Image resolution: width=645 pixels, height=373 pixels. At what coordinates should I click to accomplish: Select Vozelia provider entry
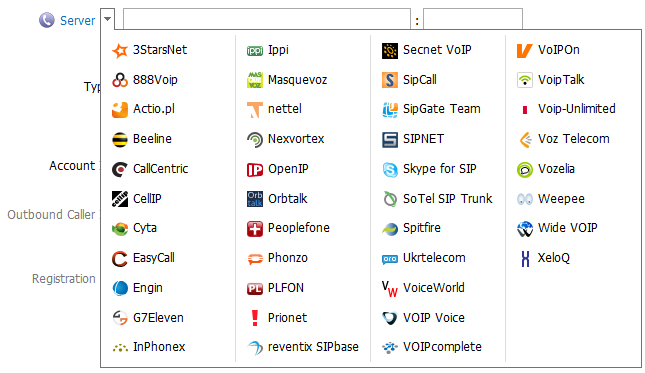pyautogui.click(x=546, y=169)
